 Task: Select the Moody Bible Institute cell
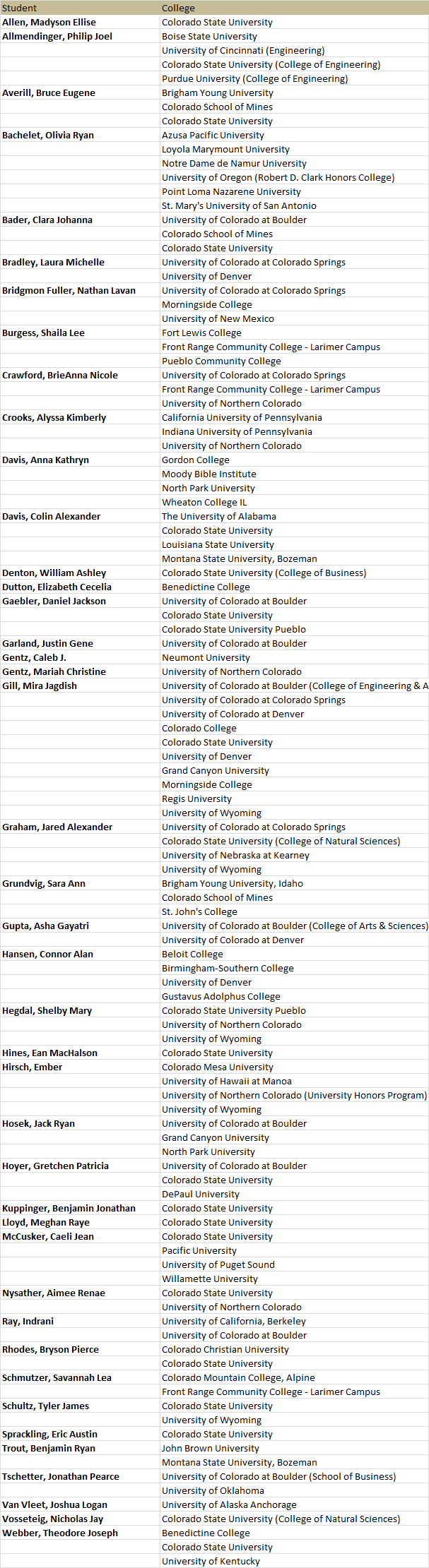point(209,474)
